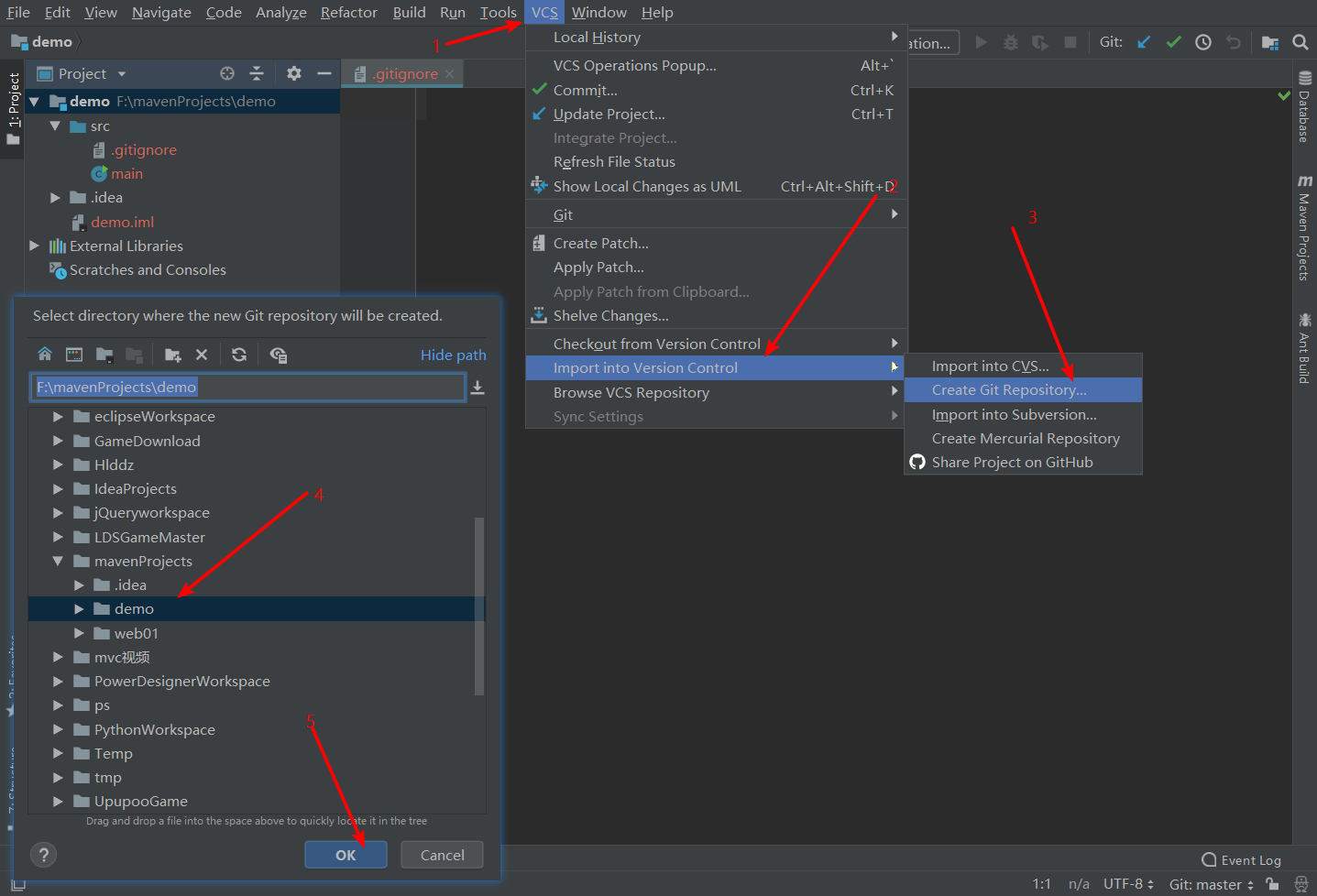This screenshot has height=896, width=1317.
Task: Open the Refactor menu
Action: 348,12
